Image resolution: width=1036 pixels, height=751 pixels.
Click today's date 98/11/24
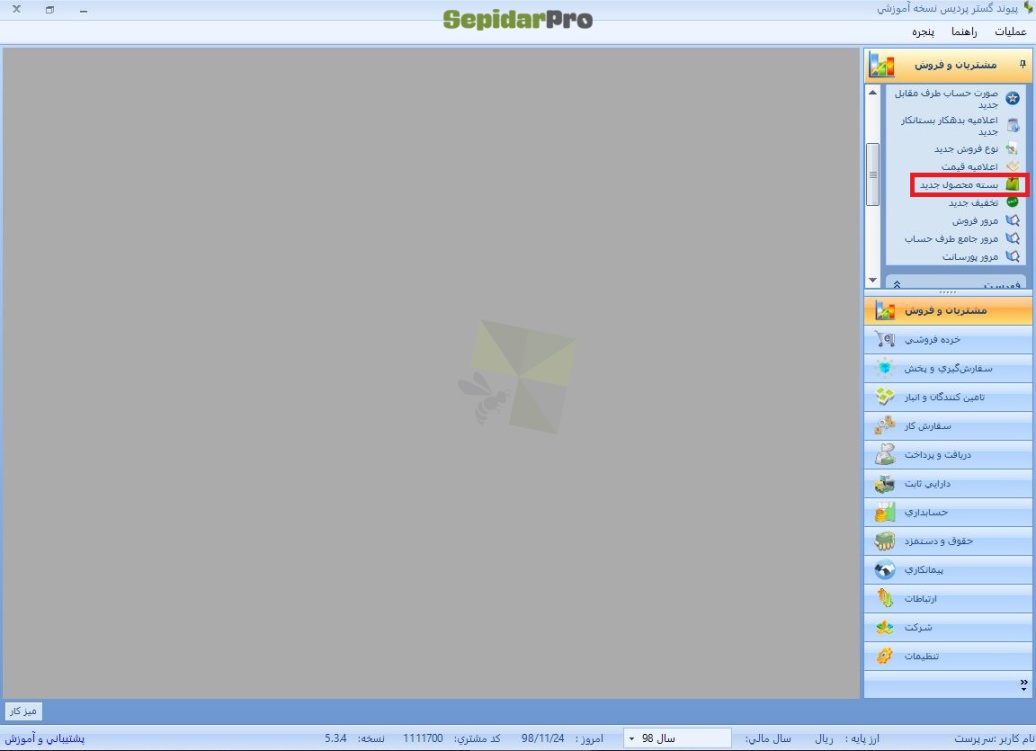542,738
